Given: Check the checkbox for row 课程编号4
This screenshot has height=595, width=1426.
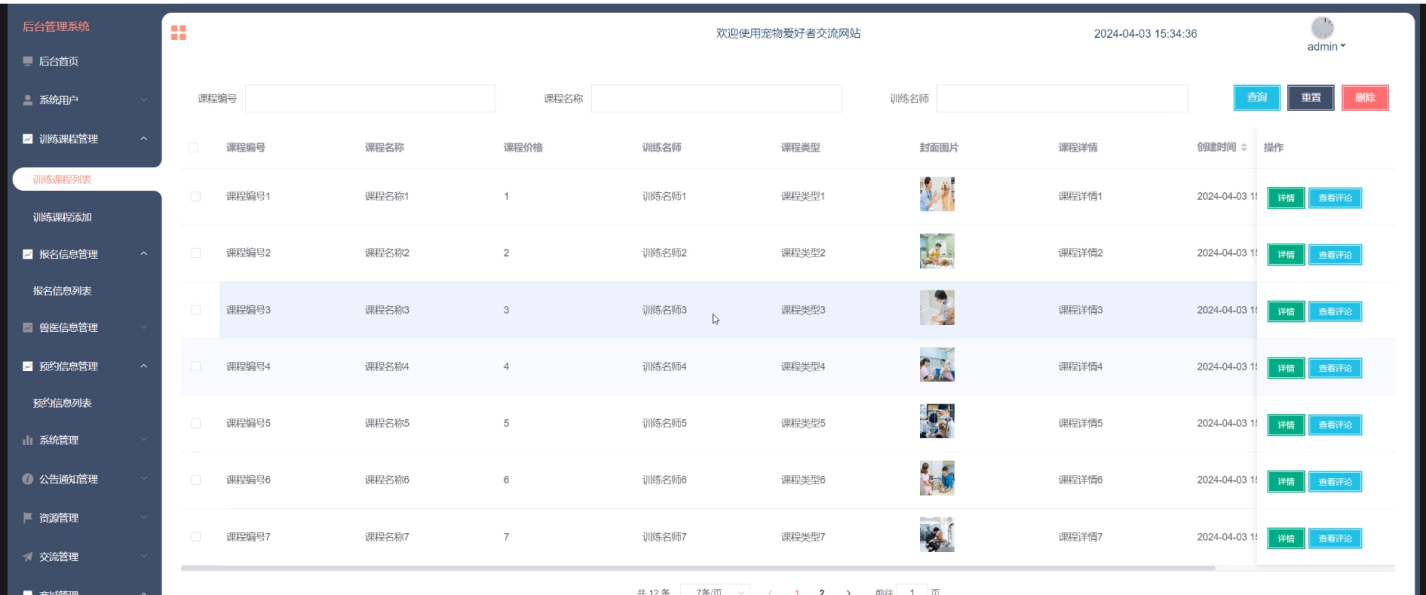Looking at the screenshot, I should (196, 367).
